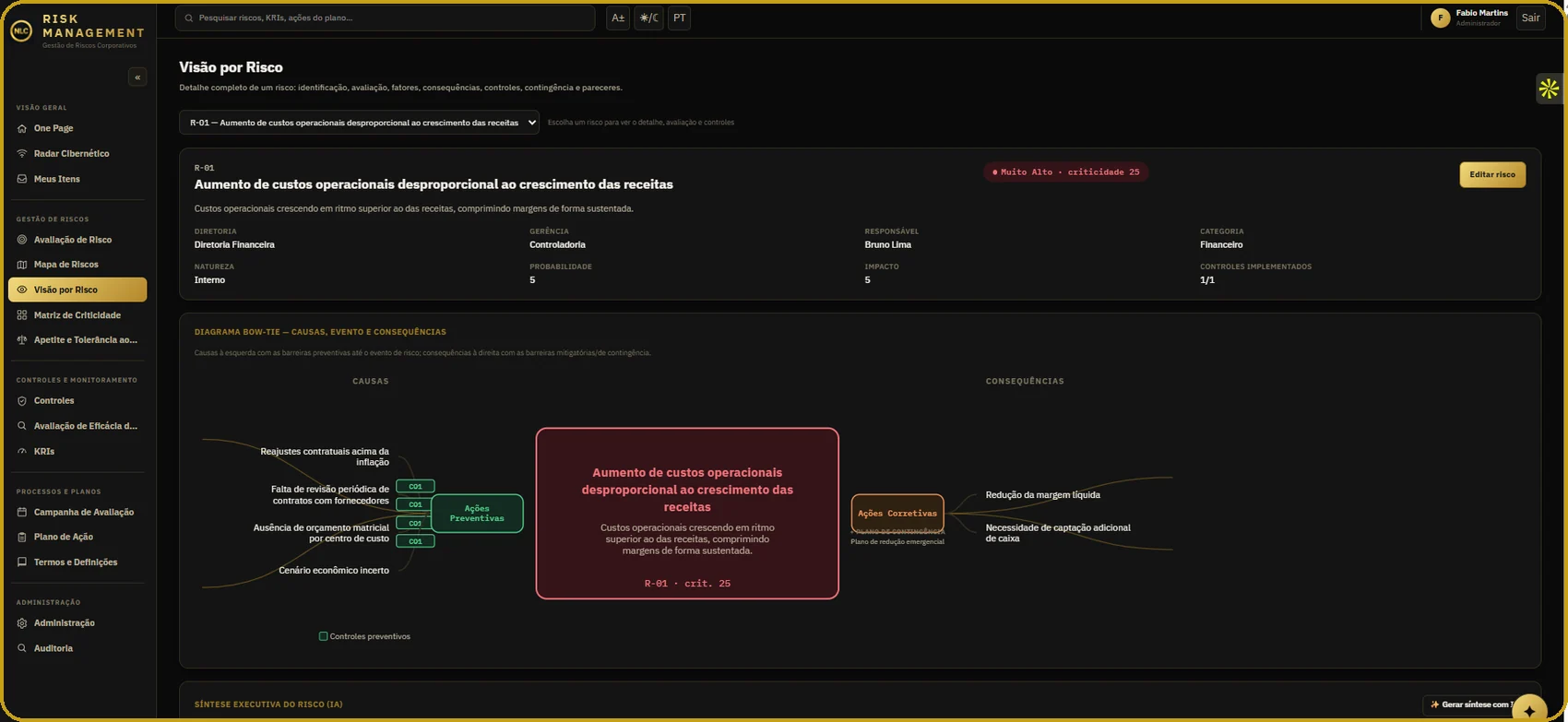Click the consequence "Redução da margem líquida"
The height and width of the screenshot is (722, 1568).
(x=1042, y=495)
